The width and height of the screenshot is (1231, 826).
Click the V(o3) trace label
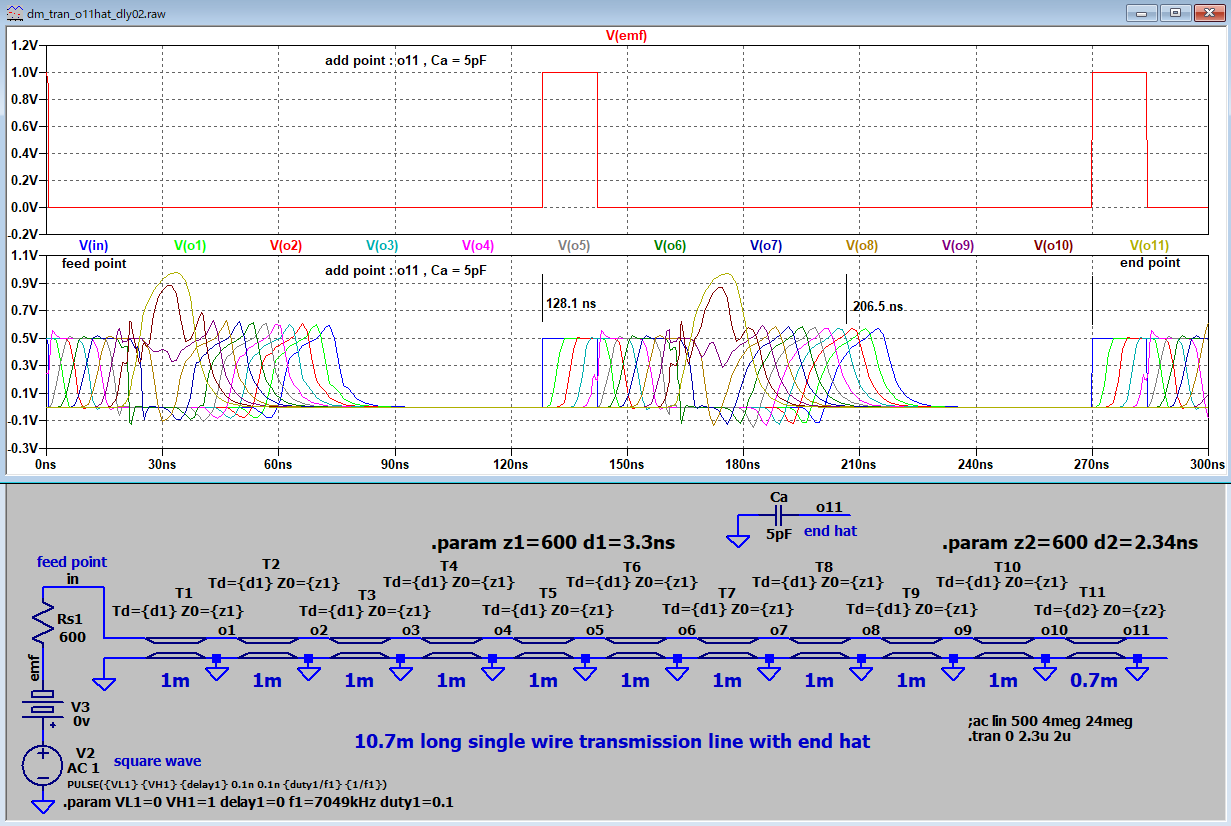[382, 246]
